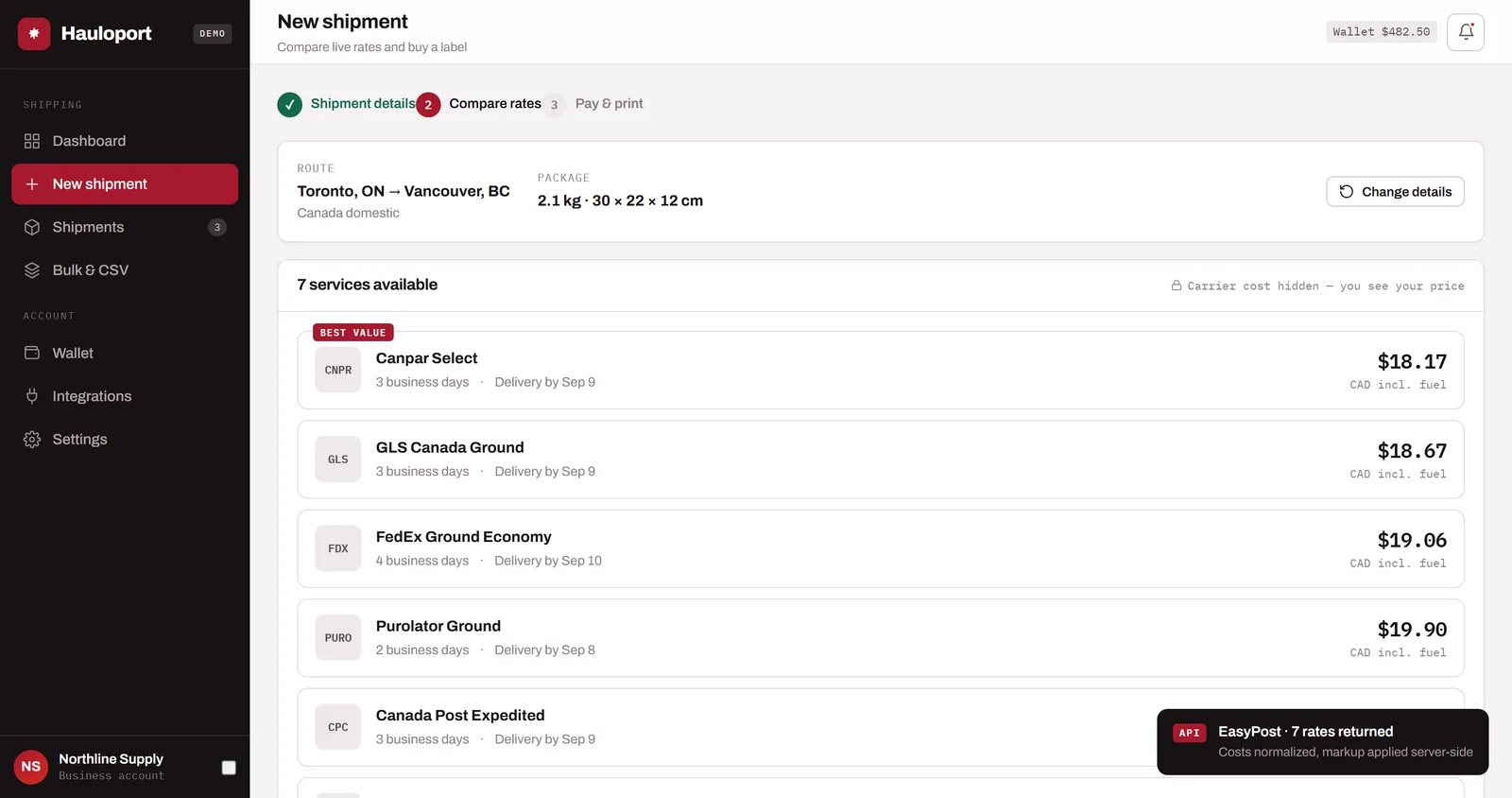Click the Canada domestic label
Screen dimensions: 1512x798
pyautogui.click(x=348, y=213)
